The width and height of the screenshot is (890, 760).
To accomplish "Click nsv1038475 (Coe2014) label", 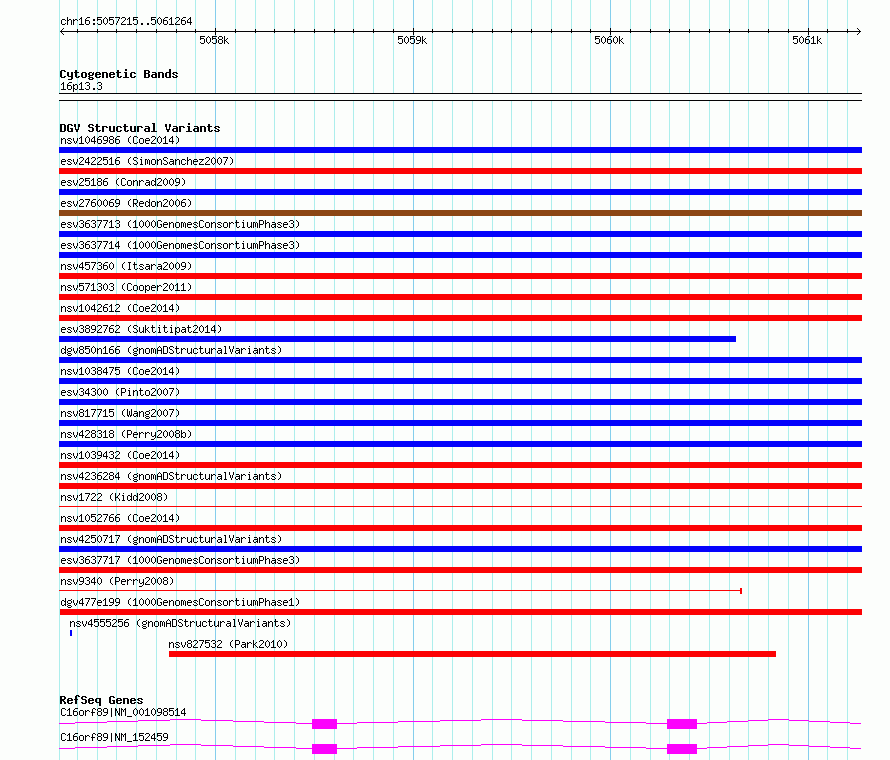I will [120, 371].
